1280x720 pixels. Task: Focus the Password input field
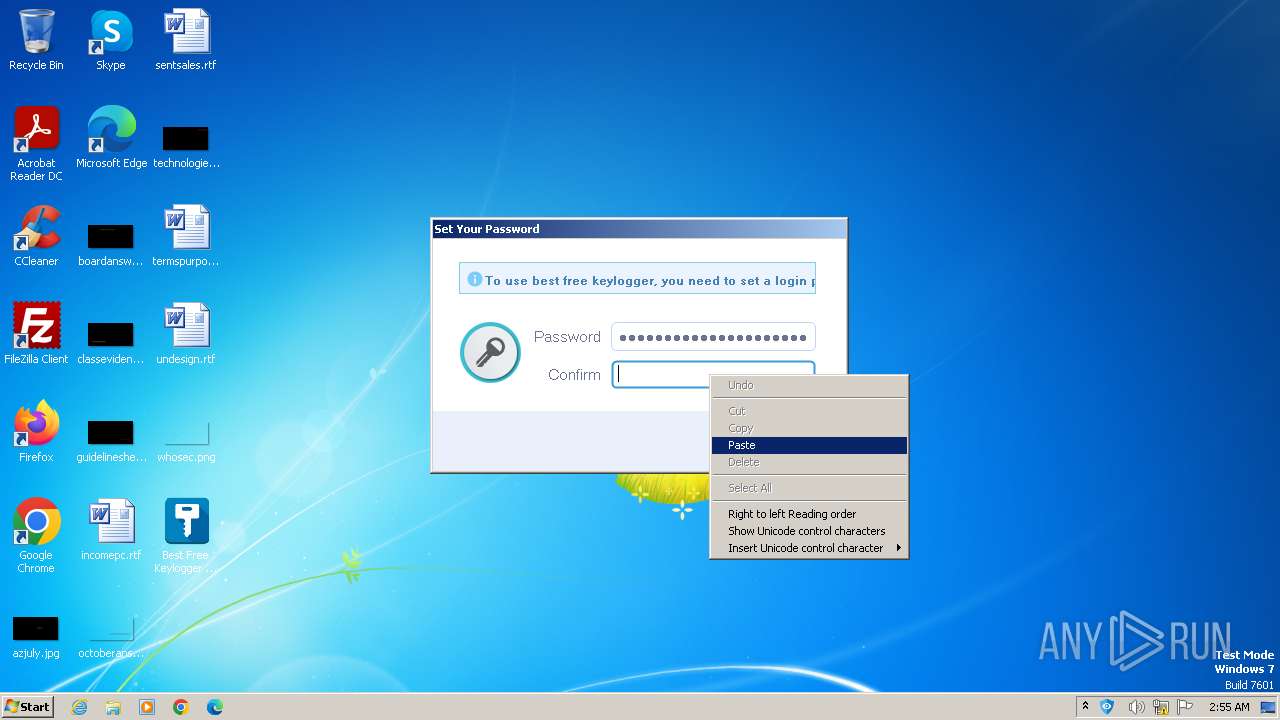713,337
